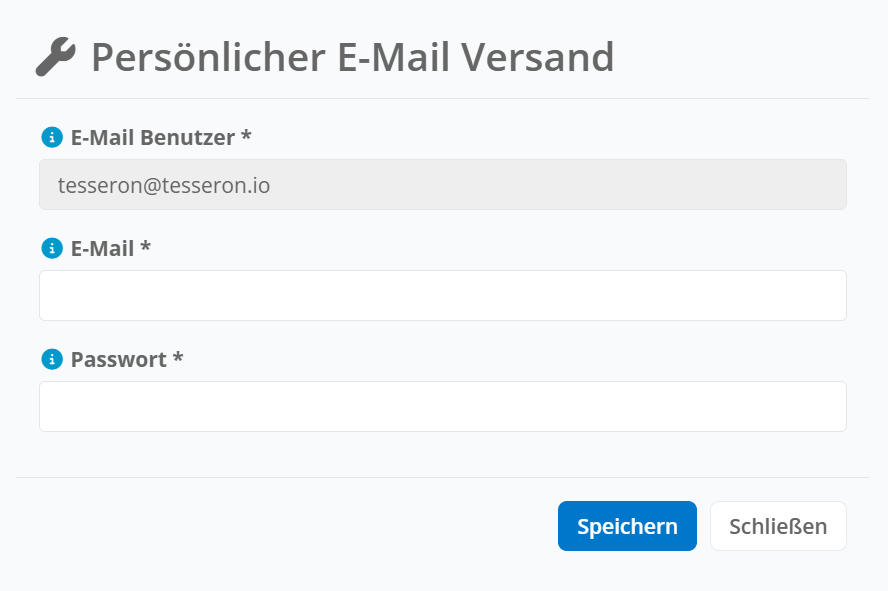
Task: Focus the empty Passwort input field
Action: pyautogui.click(x=443, y=406)
